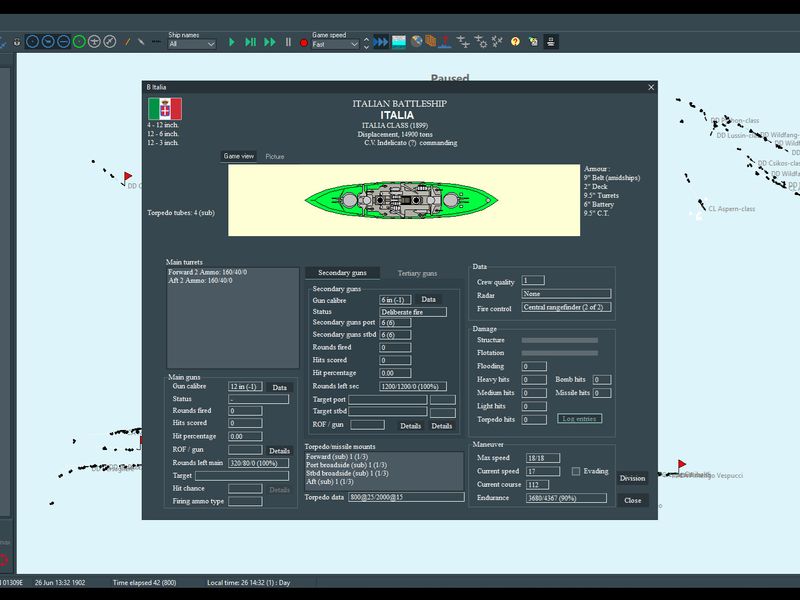Select the orange line drawing tool
800x600 pixels.
127,42
